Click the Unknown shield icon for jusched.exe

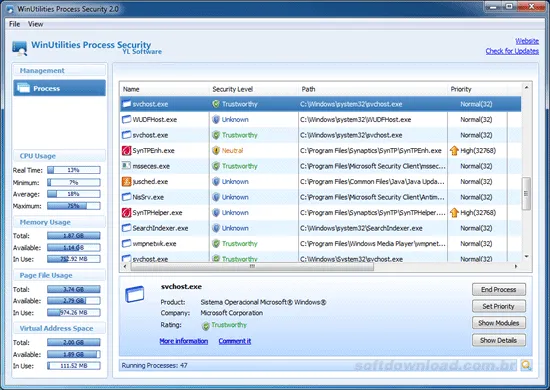[216, 181]
